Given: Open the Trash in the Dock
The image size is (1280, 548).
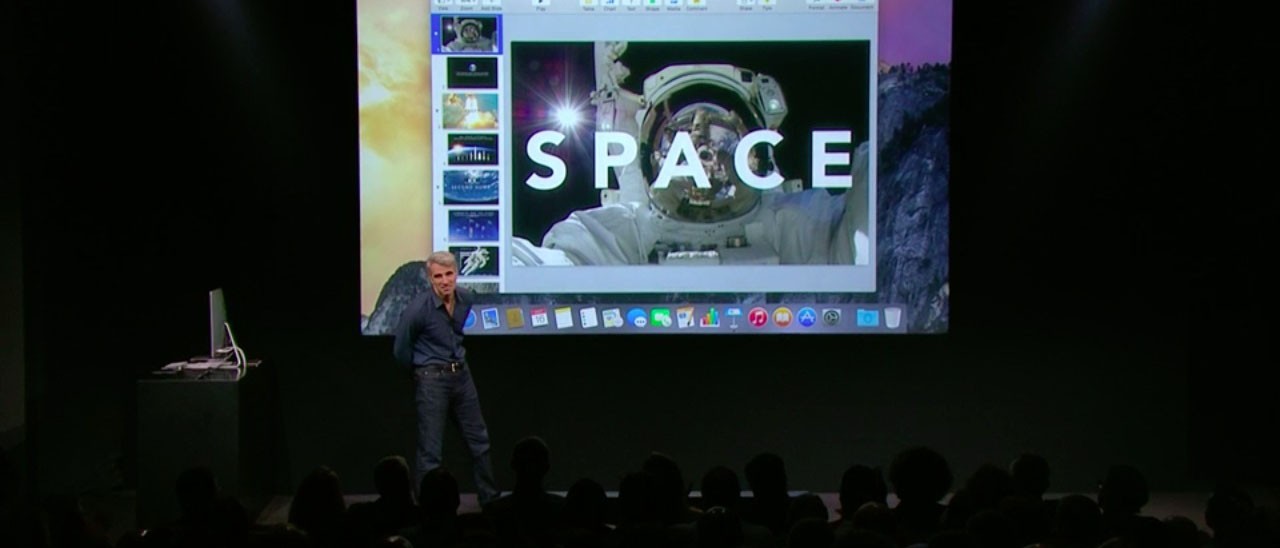Looking at the screenshot, I should (892, 317).
